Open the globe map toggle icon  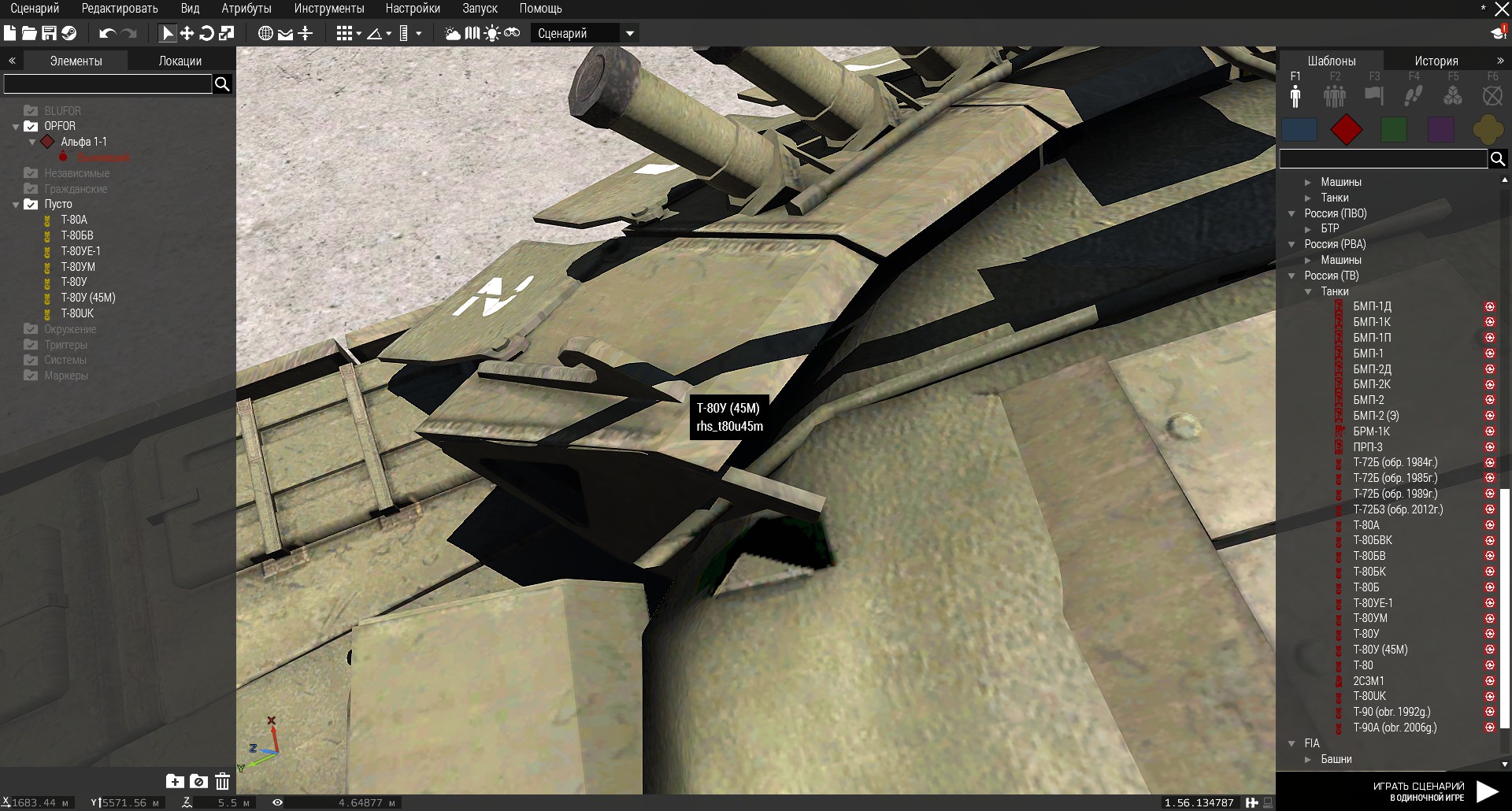click(266, 33)
